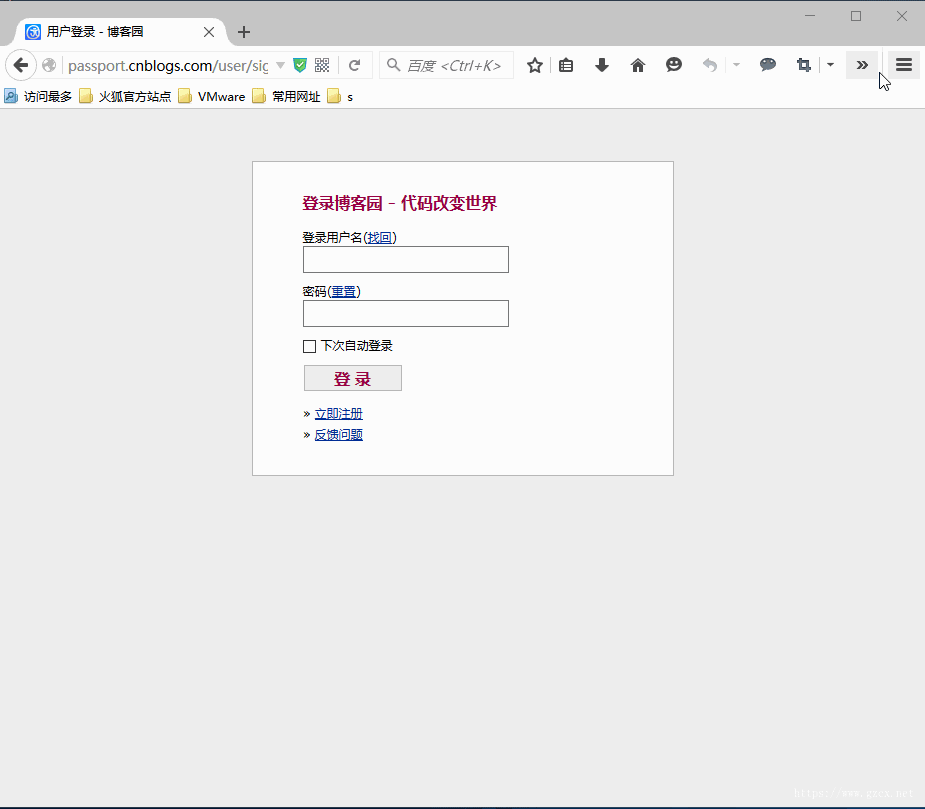925x809 pixels.
Task: Select the 用户登录 - 博客园 tab
Action: pos(118,32)
